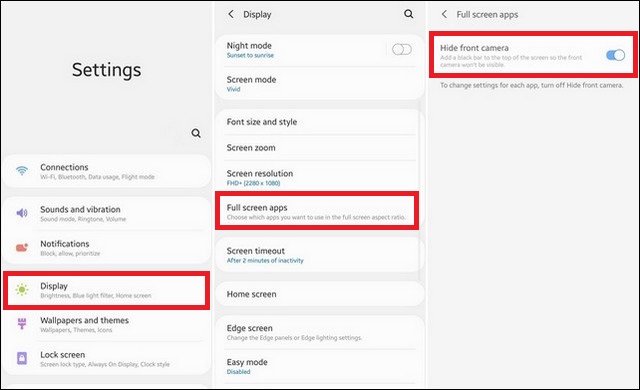Open Display settings
Viewport: 640px width, 390px height.
pos(107,290)
